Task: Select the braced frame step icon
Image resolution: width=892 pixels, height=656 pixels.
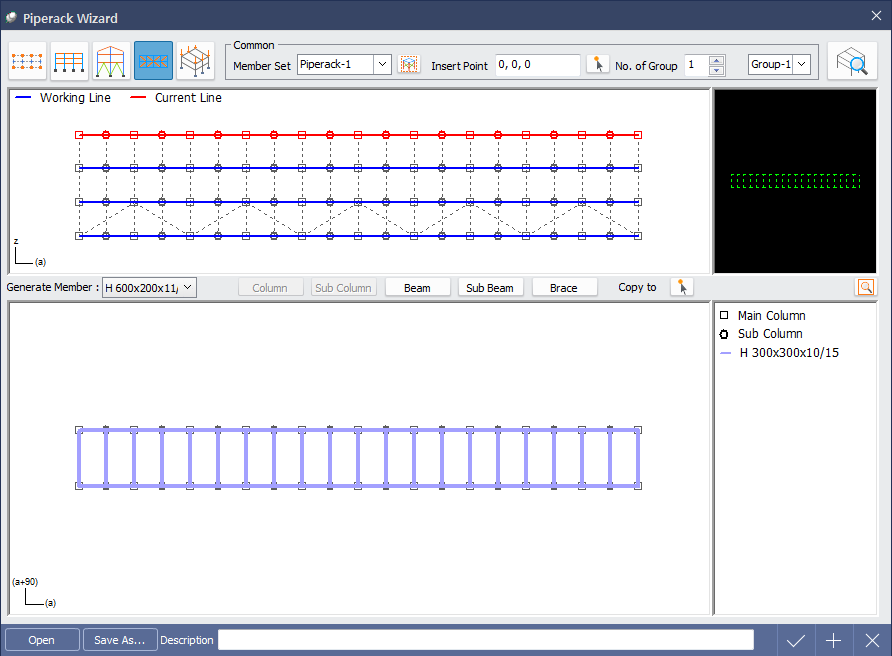Action: [111, 62]
